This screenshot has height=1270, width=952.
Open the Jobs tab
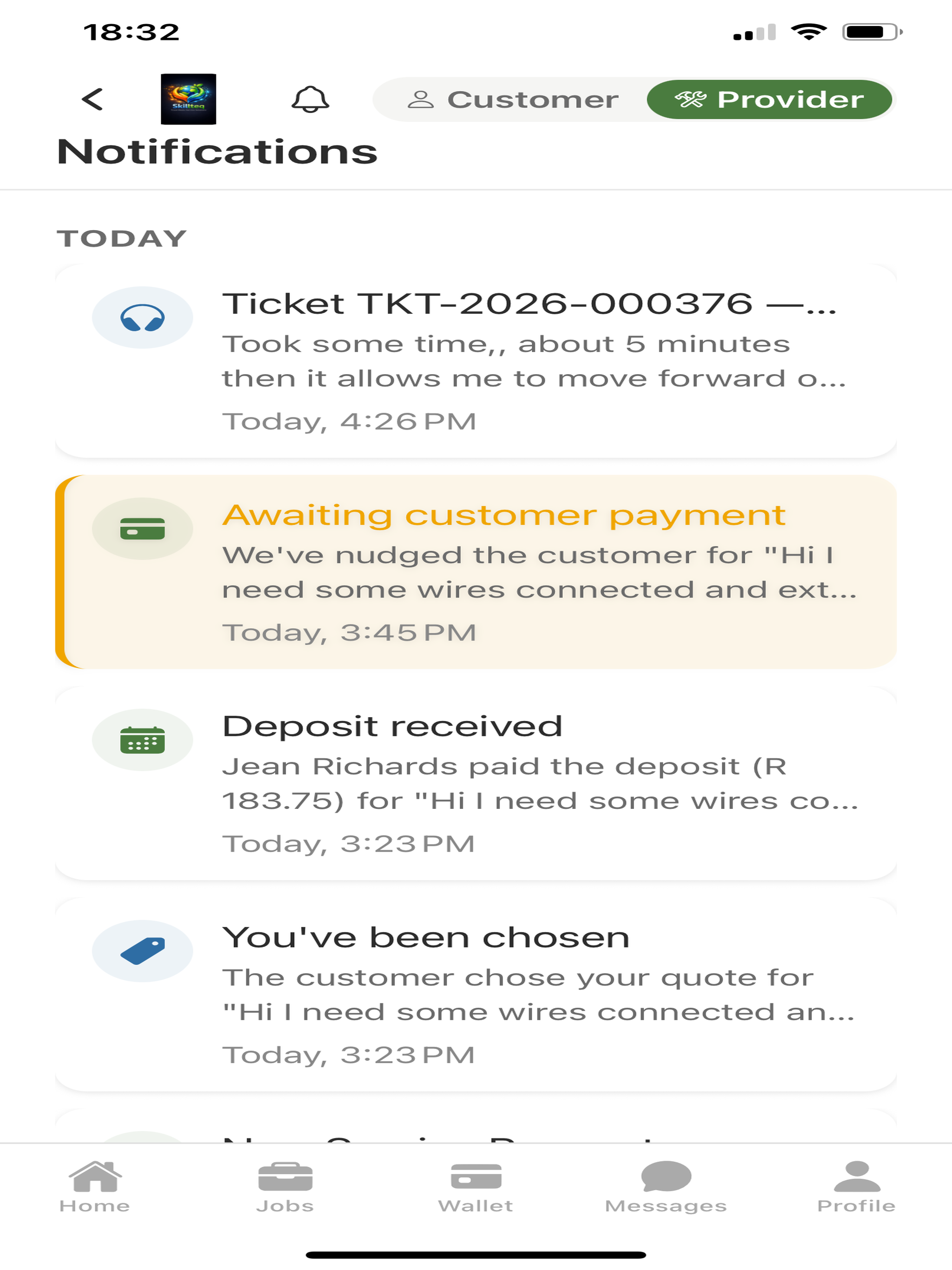[285, 1187]
